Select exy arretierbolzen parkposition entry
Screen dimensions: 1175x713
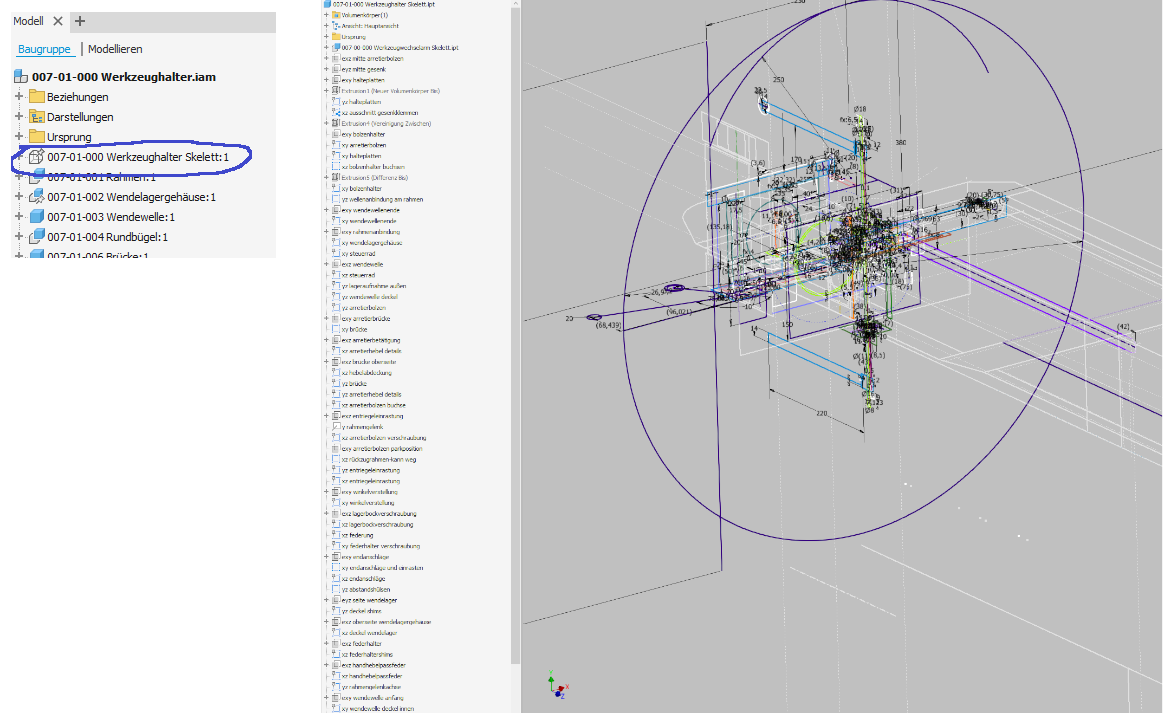pos(382,449)
